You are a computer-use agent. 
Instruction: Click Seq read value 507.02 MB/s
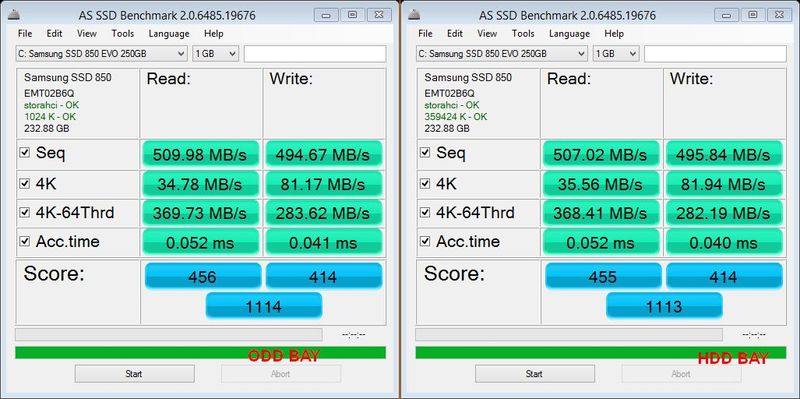(x=601, y=154)
